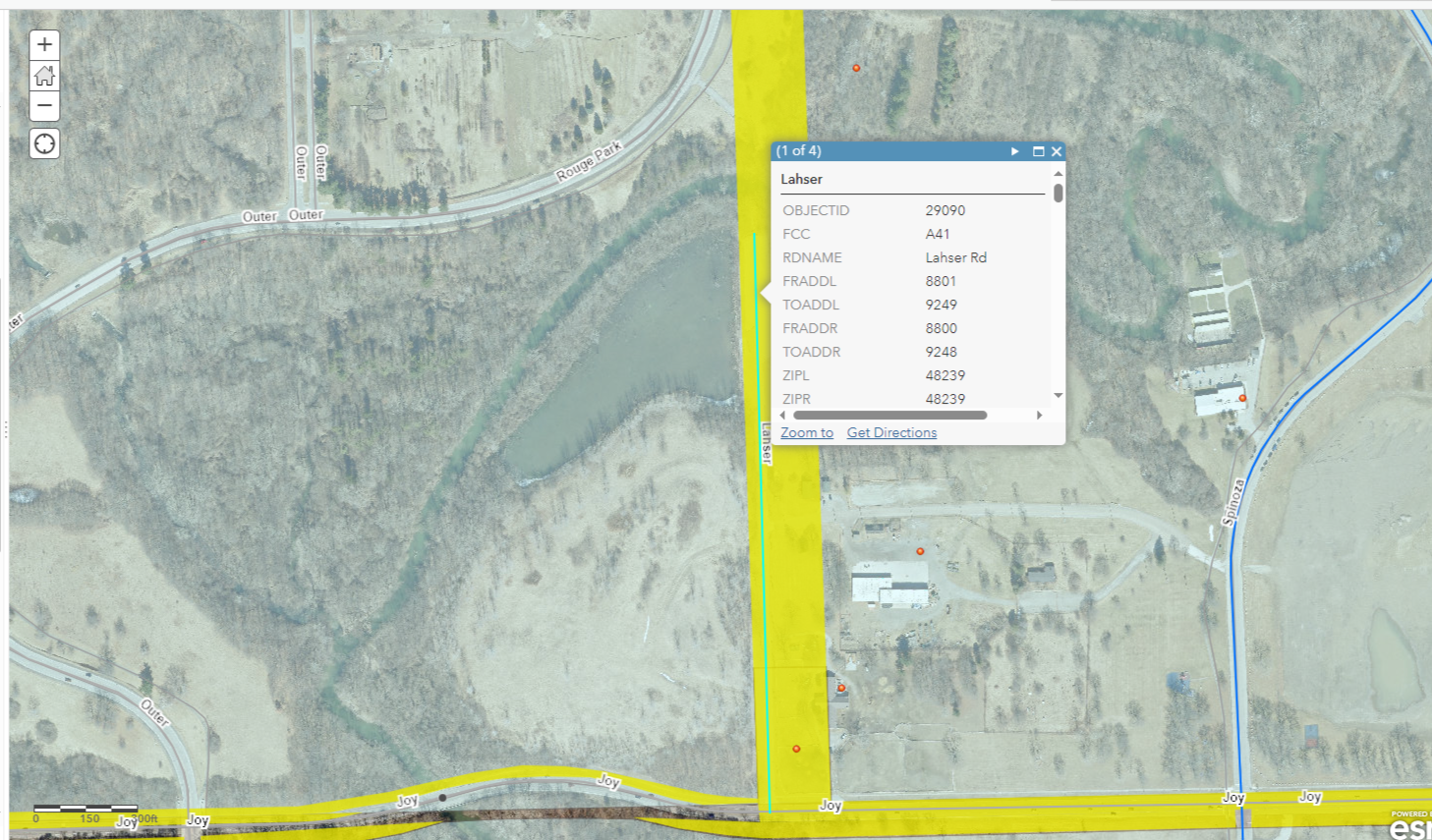1432x840 pixels.
Task: Click the popup's vertical scrollbar down arrow
Action: pos(1059,396)
